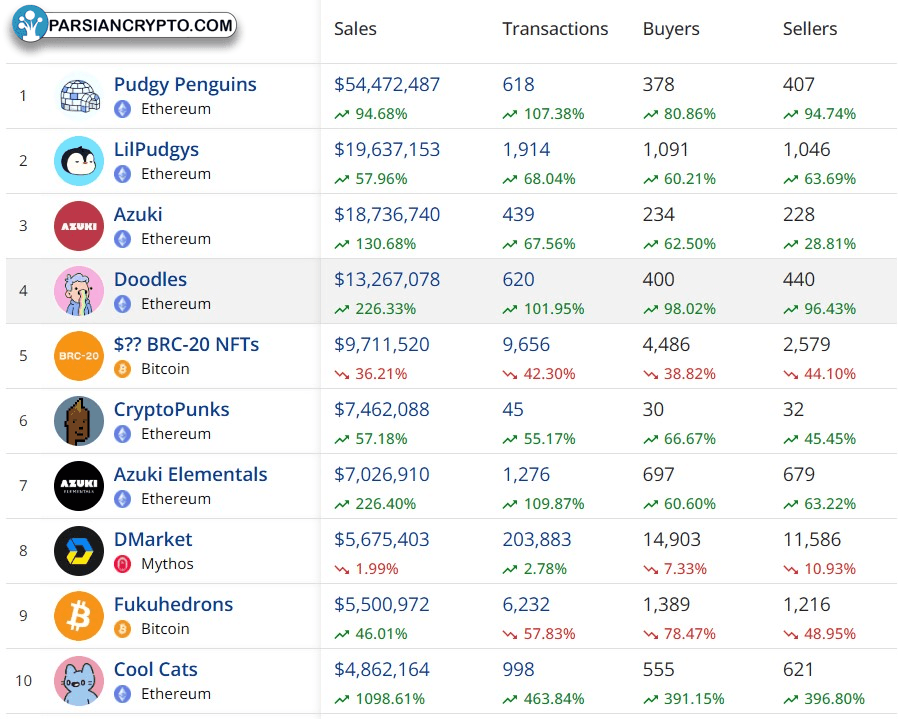This screenshot has height=719, width=898.
Task: Select the CryptoPunks pixel avatar
Action: click(x=79, y=421)
